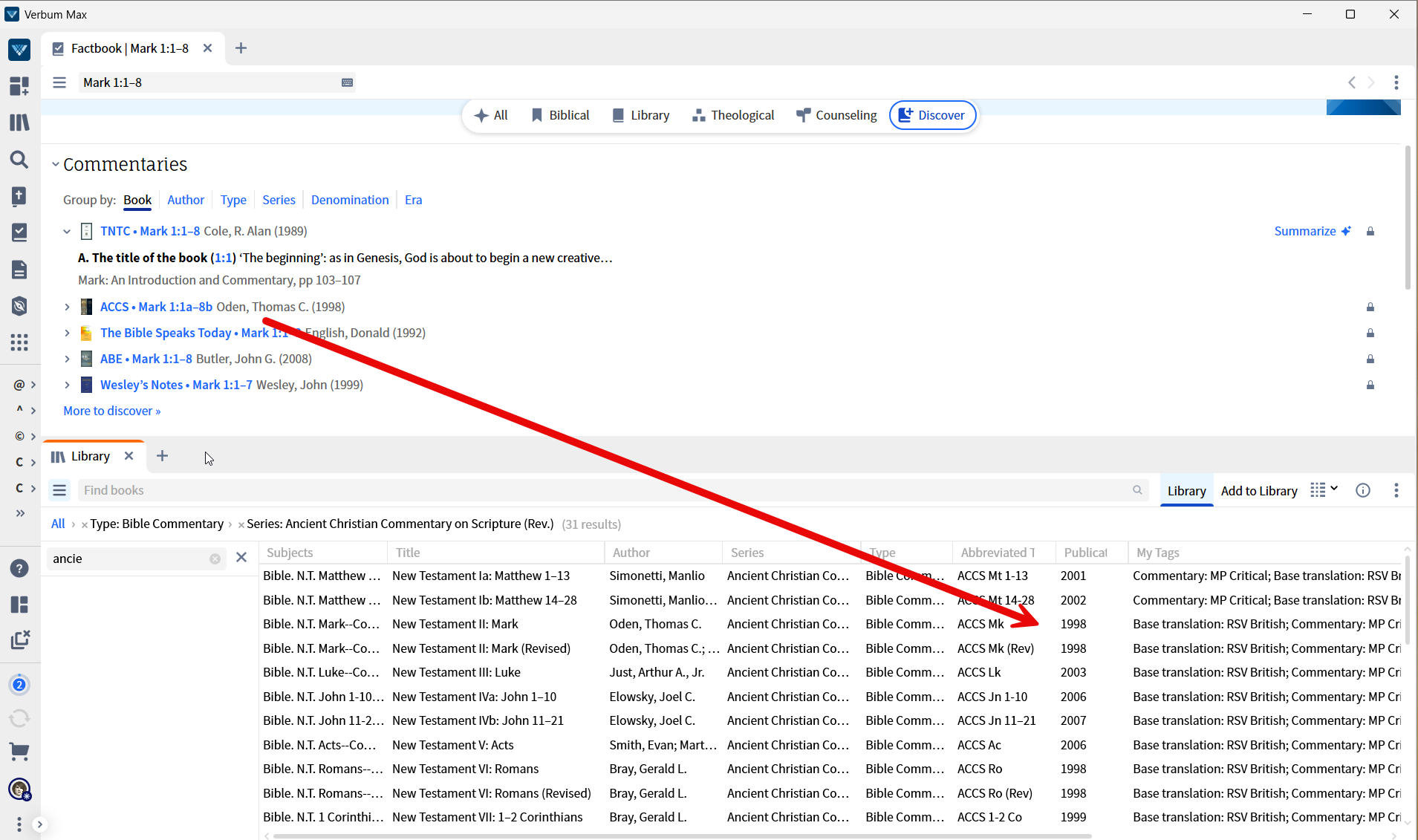Open ACCS Mark 1:1a–8b link

pos(156,307)
